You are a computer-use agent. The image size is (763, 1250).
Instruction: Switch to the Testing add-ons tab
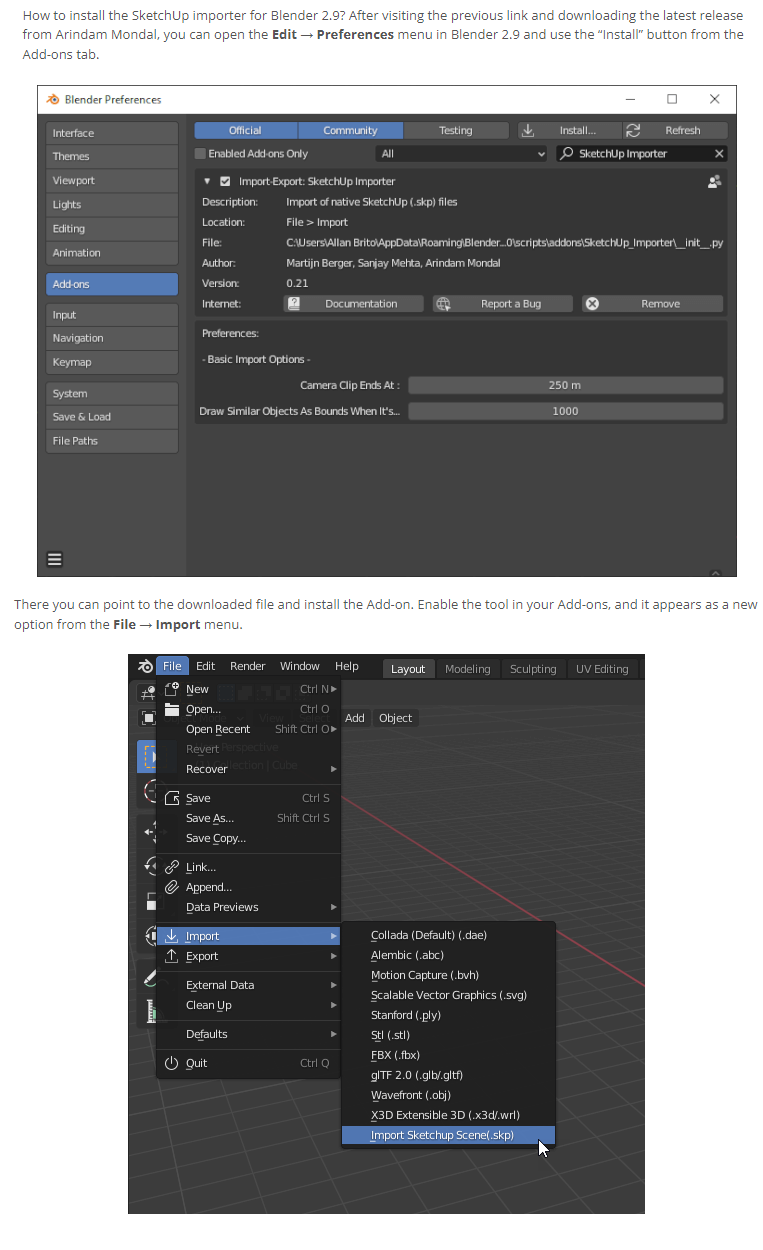coord(456,130)
